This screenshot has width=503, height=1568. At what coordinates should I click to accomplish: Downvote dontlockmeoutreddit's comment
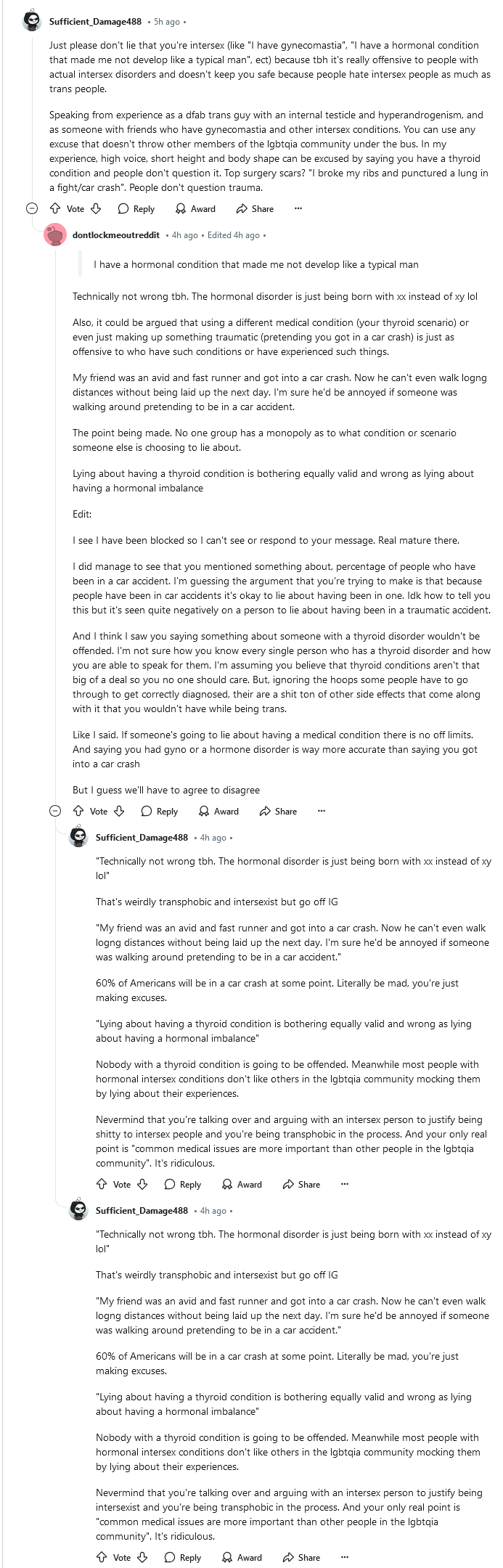119,812
